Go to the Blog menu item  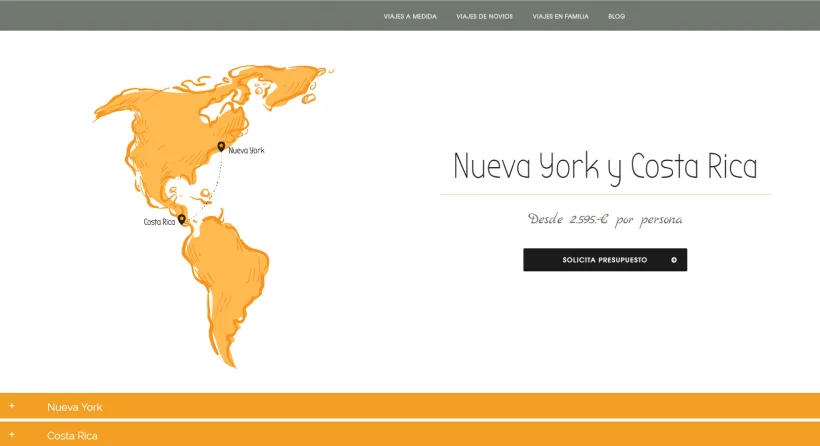(616, 17)
